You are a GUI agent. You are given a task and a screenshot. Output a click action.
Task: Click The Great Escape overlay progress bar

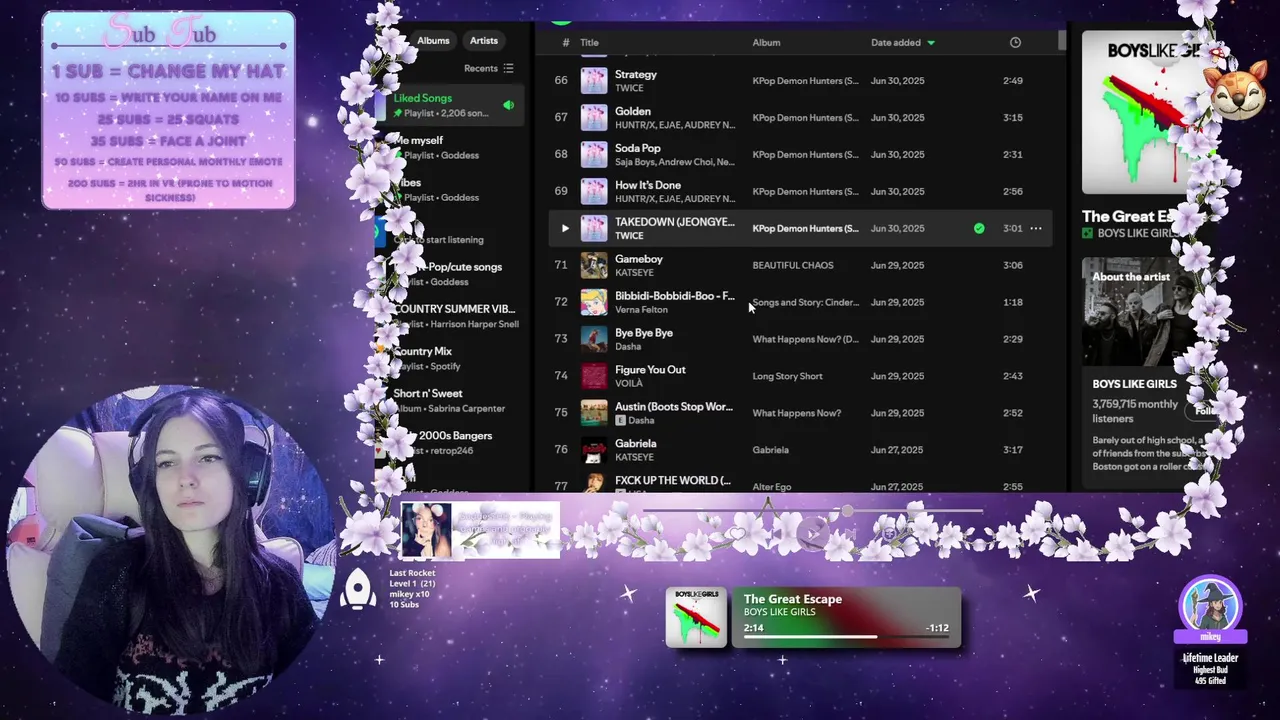[846, 636]
